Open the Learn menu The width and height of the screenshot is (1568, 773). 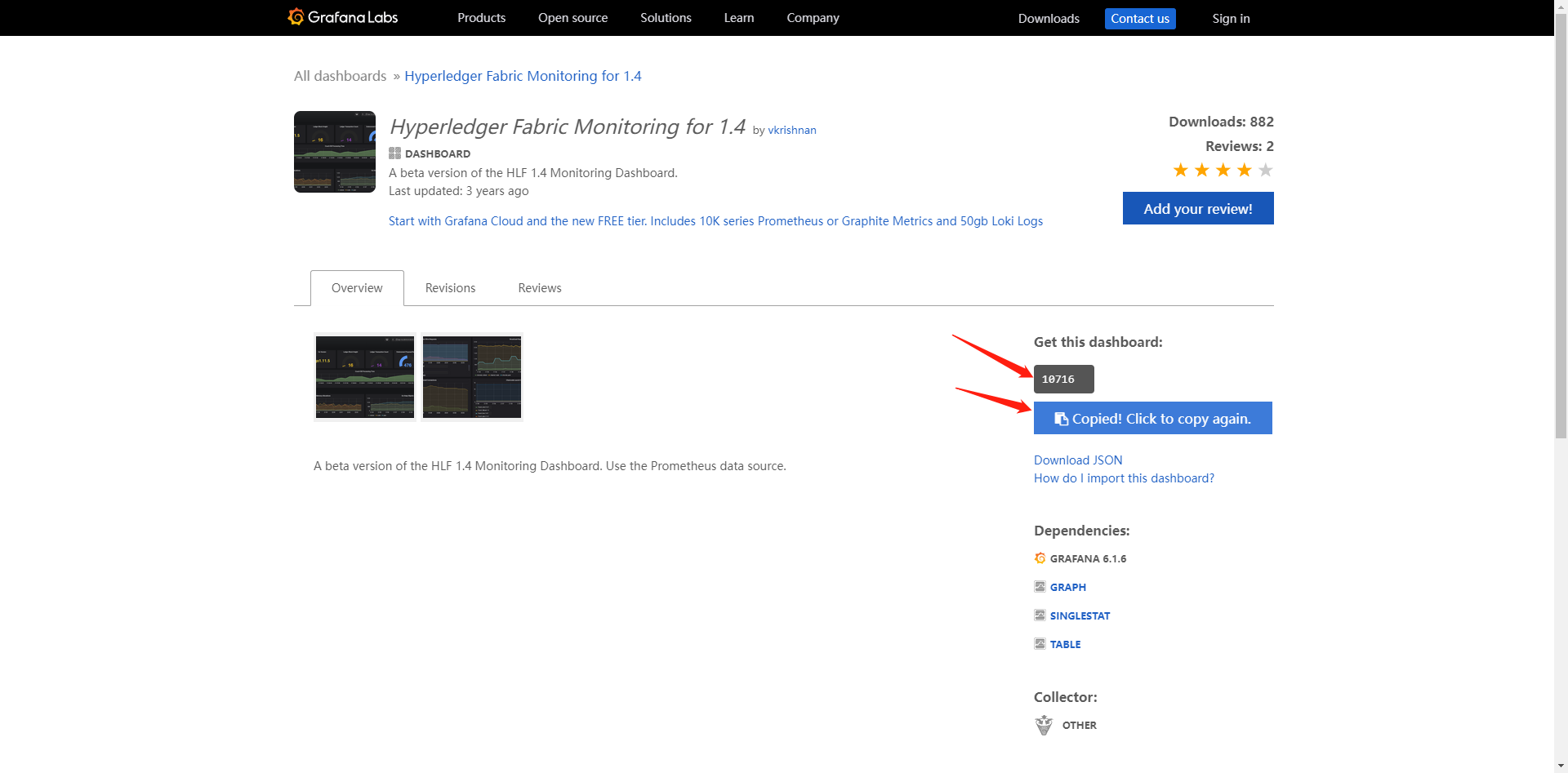click(x=739, y=18)
